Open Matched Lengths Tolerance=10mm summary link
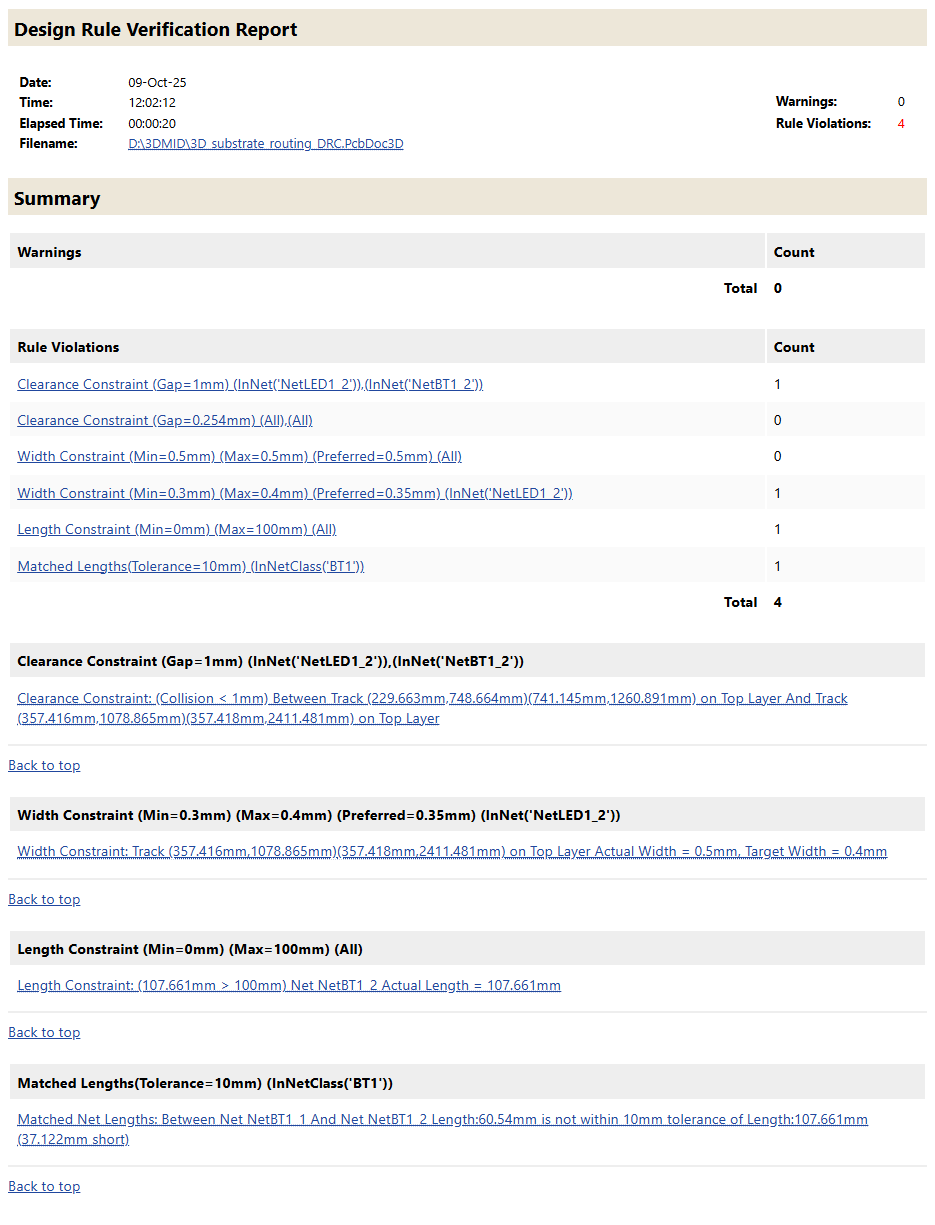The height and width of the screenshot is (1225, 935). (190, 566)
